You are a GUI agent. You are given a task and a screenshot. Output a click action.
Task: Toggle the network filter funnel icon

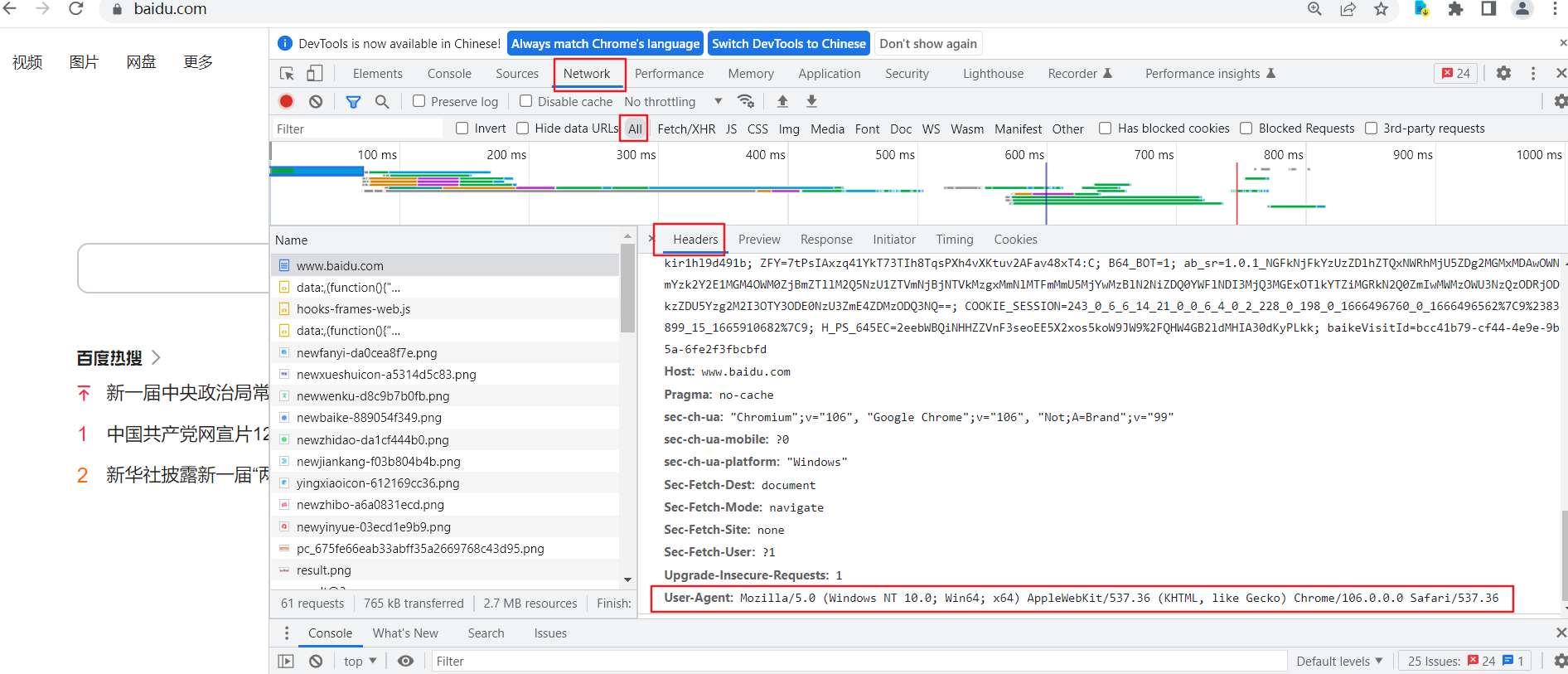pos(353,102)
